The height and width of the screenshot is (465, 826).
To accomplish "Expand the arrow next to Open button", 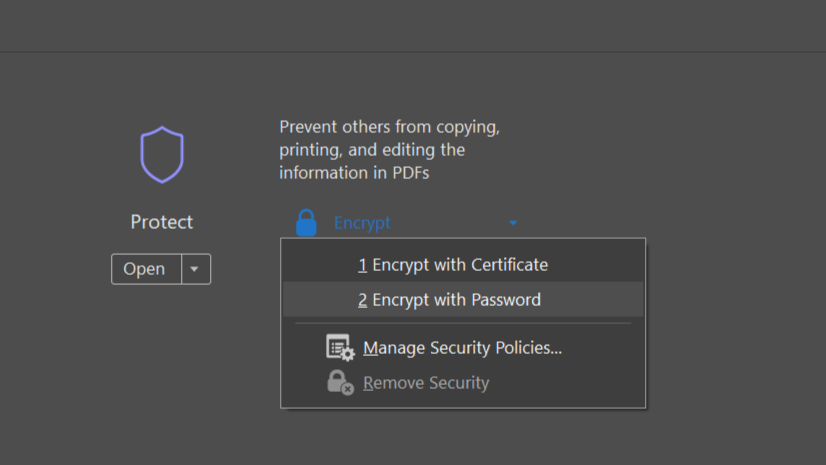I will (x=195, y=269).
